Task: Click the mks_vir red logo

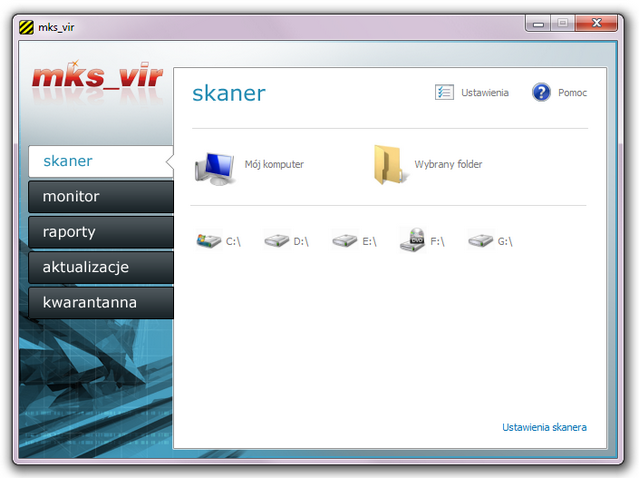Action: coord(97,75)
